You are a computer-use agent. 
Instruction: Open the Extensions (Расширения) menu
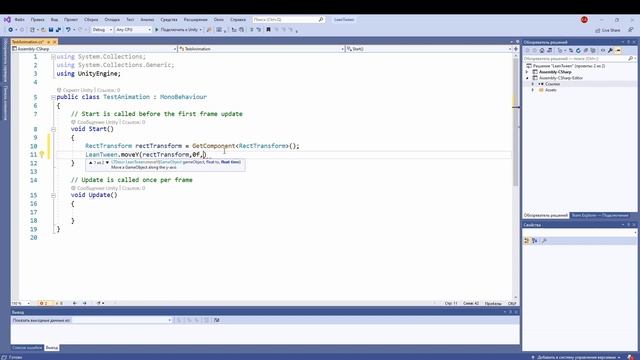coord(196,20)
